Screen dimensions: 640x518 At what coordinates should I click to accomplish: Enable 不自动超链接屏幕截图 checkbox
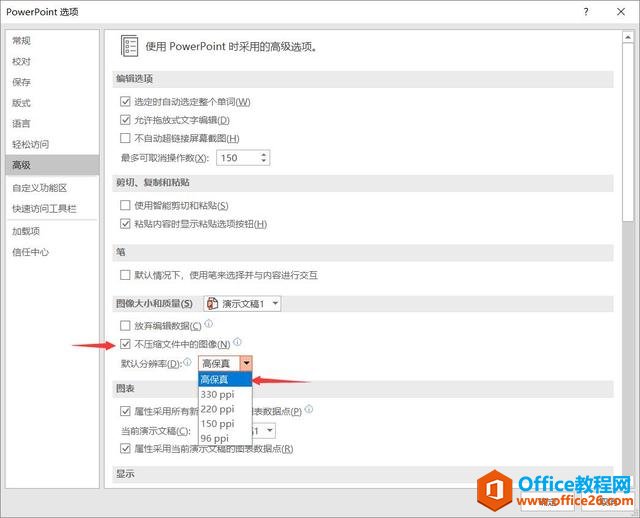point(125,138)
